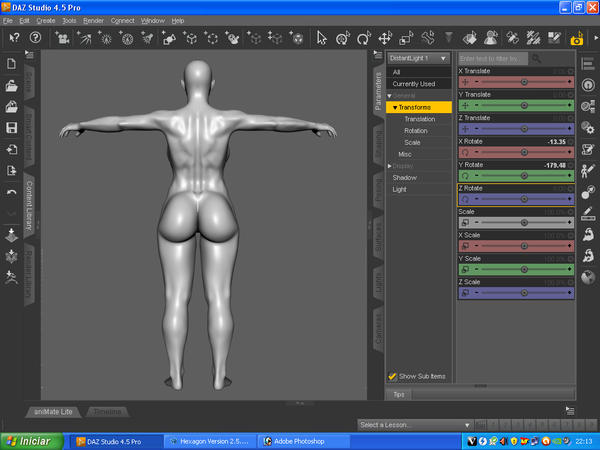Collapse the Transforms tree group
This screenshot has width=600, height=450.
(x=395, y=107)
